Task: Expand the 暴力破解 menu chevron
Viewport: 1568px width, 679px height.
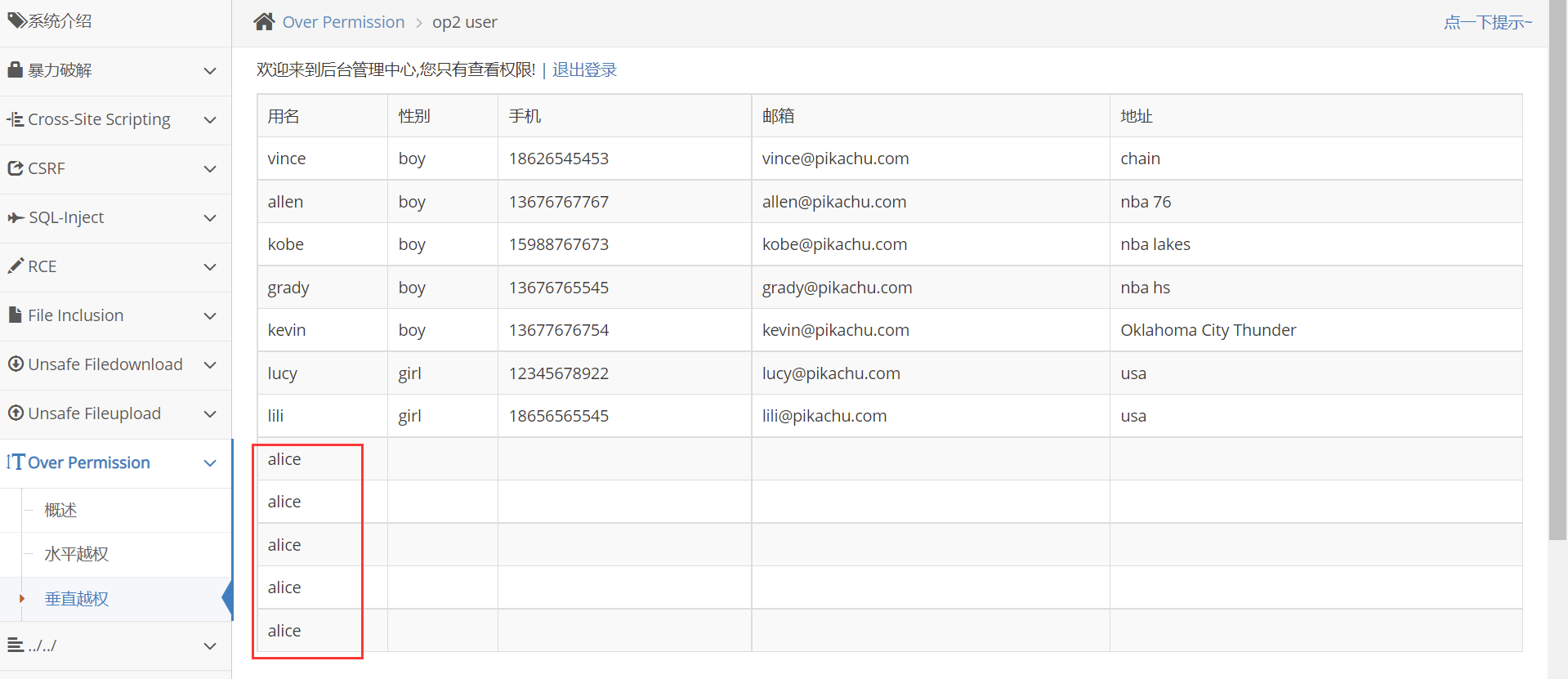Action: point(210,71)
